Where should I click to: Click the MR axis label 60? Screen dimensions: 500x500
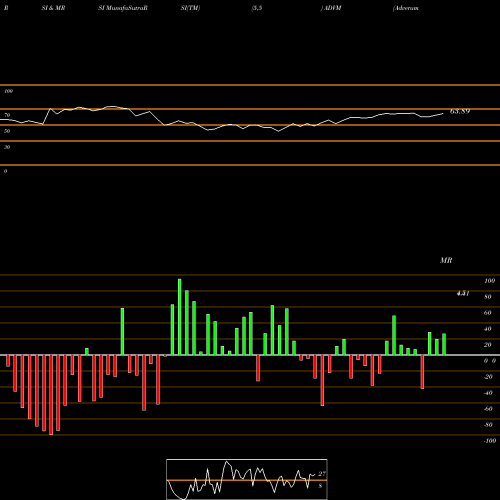coord(488,313)
